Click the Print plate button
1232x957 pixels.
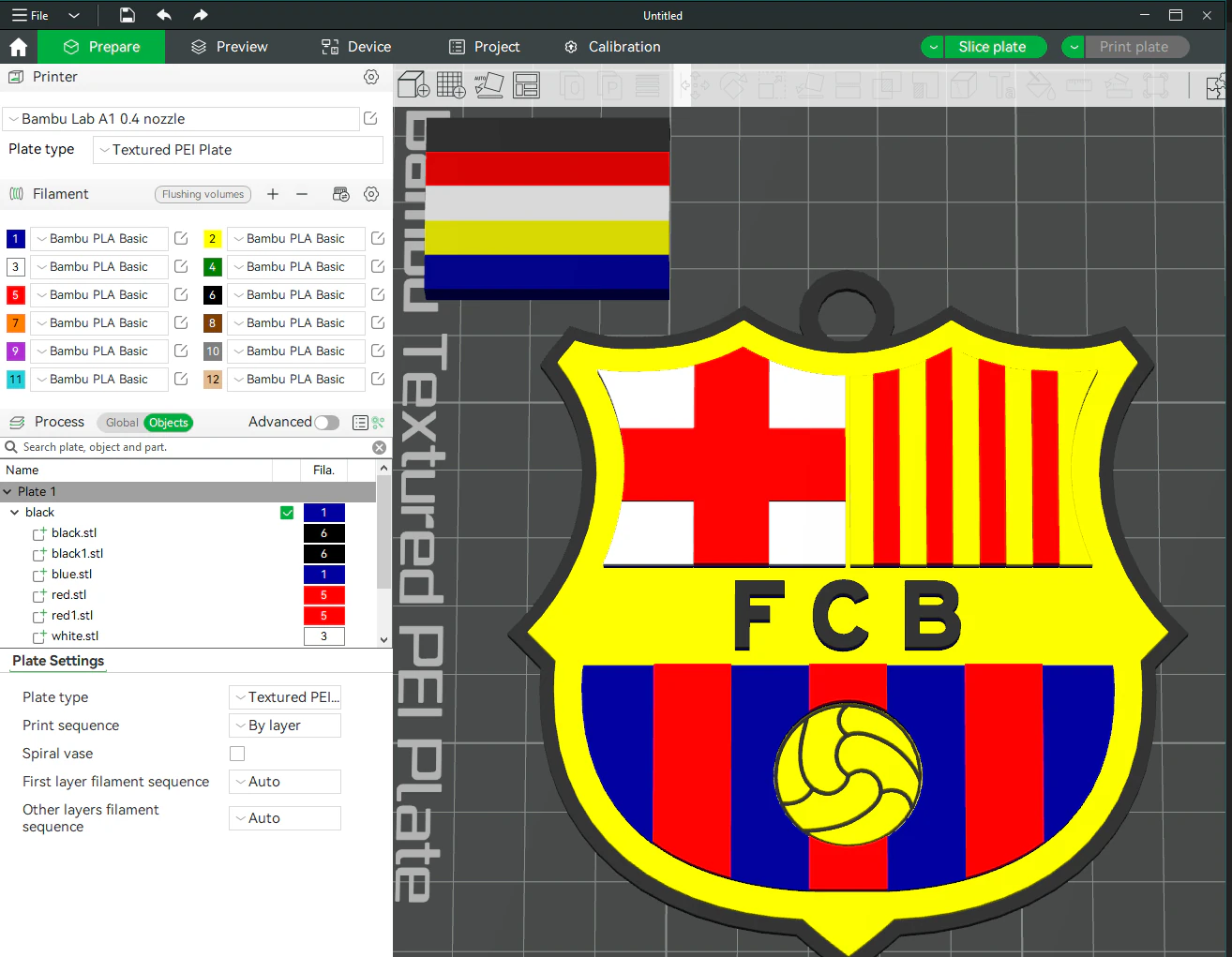click(1136, 47)
